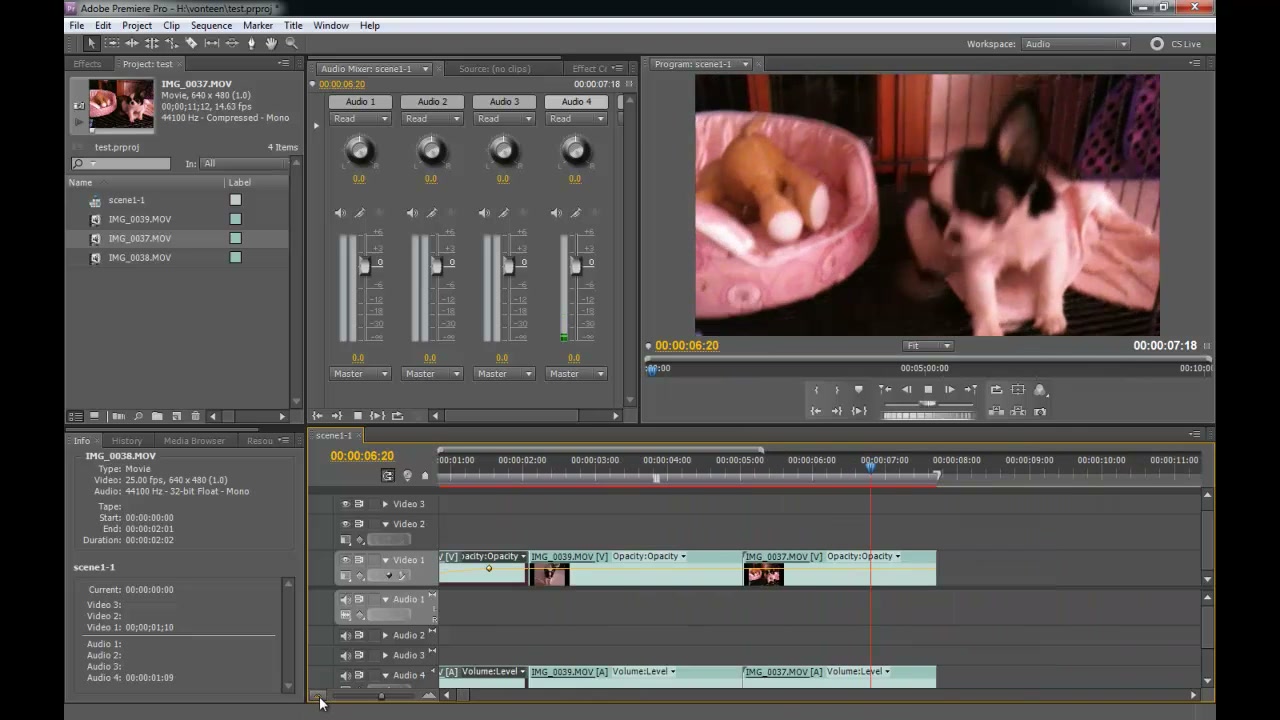
Task: Open Audio 3 Master output dropdown
Action: pos(504,374)
